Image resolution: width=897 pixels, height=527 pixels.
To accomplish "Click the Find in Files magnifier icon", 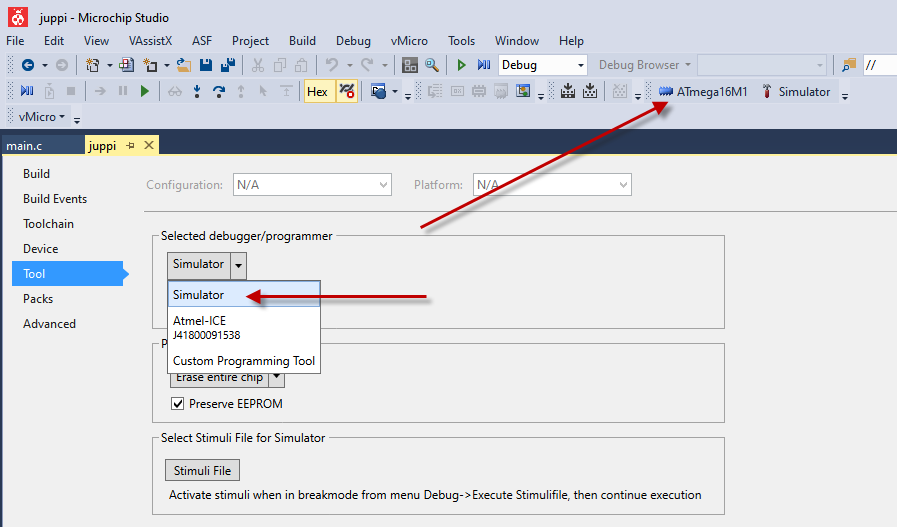I will coord(432,65).
